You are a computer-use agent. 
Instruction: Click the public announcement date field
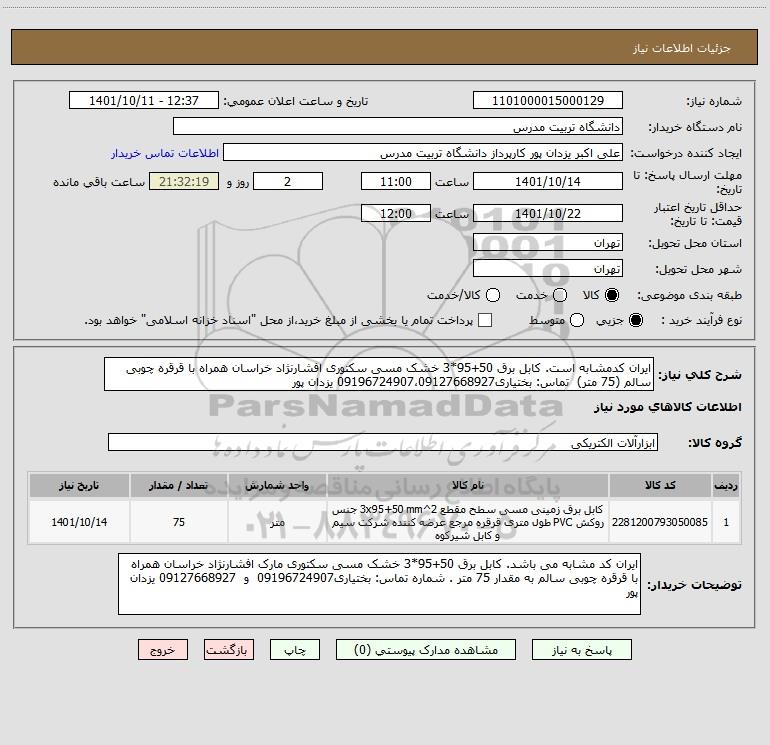[x=144, y=101]
